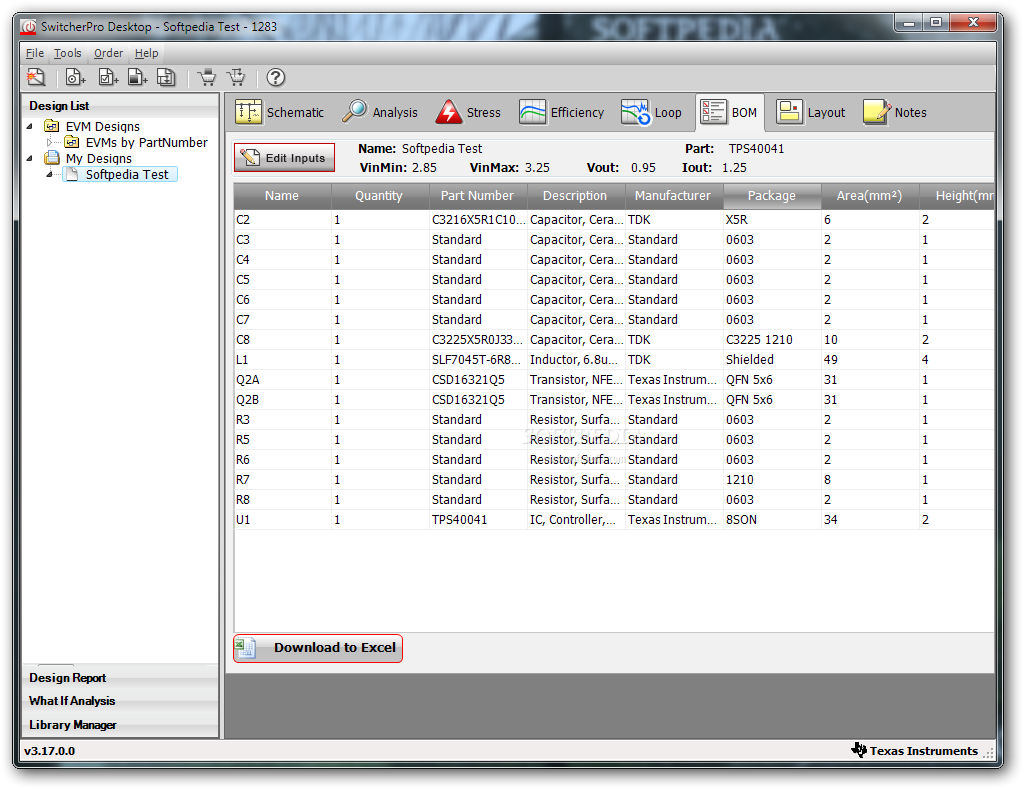
Task: Click the TPS40041 part number cell in the U1 row
Action: (478, 519)
